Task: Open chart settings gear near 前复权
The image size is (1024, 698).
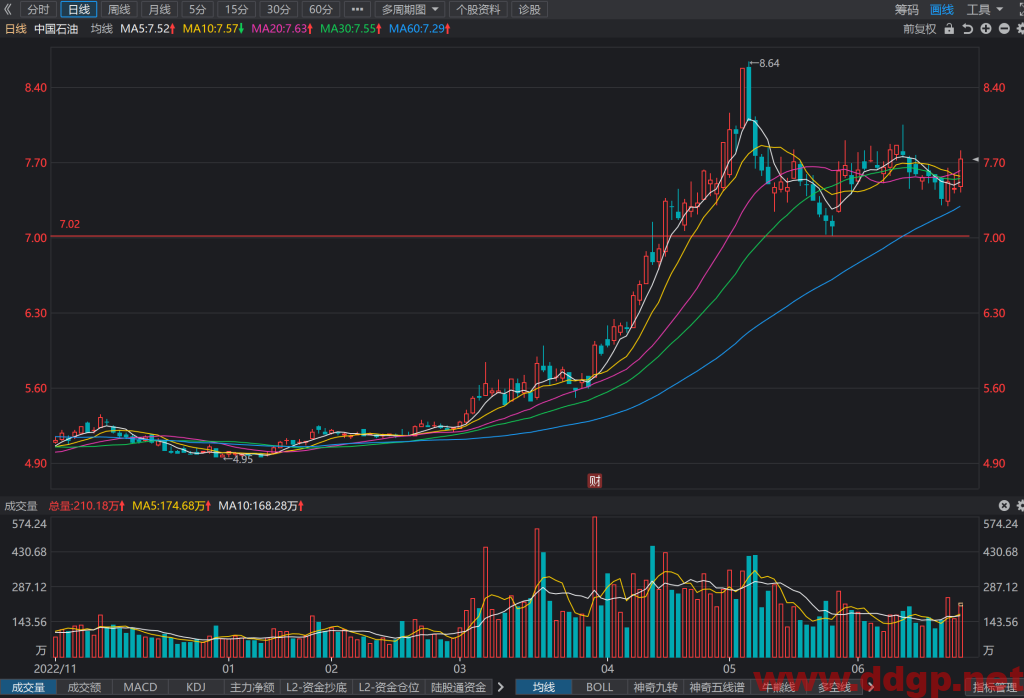Action: pyautogui.click(x=1020, y=29)
